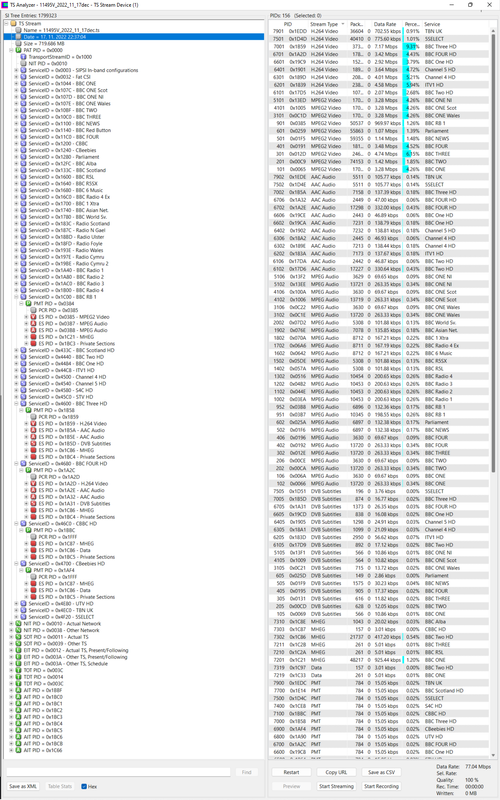
Task: Click the Save as XML button
Action: pyautogui.click(x=23, y=786)
